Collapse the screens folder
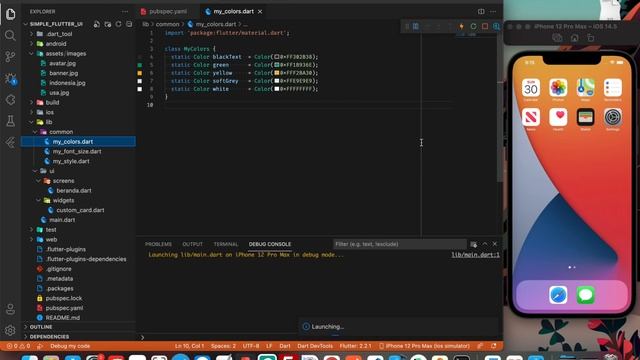 [x=38, y=181]
